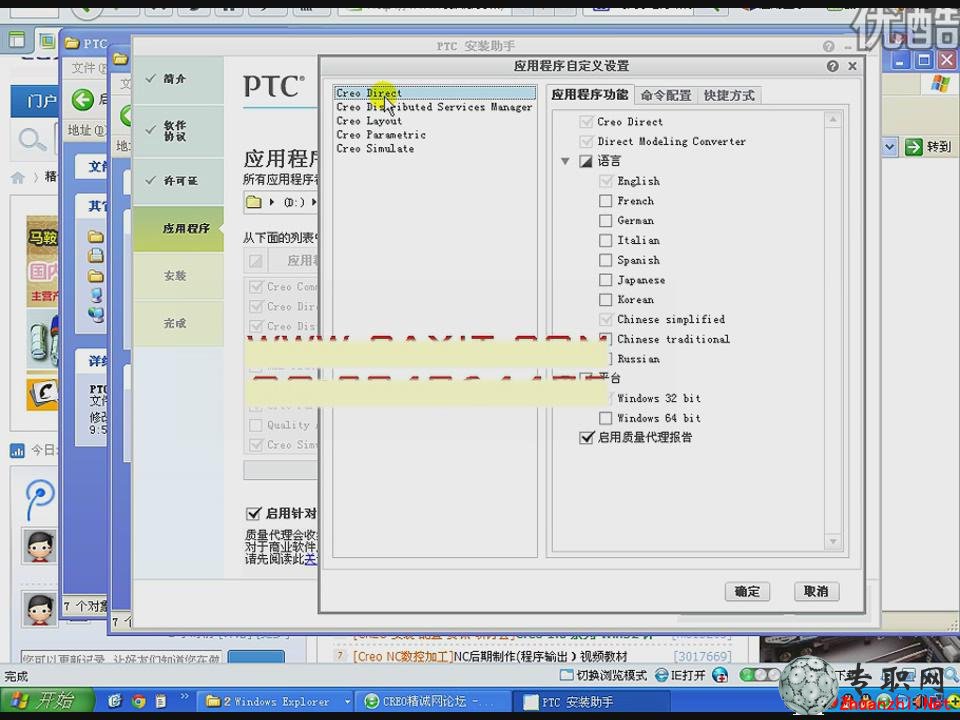Select Creo Distributed Services Manager entry
Screen dimensions: 960x720
click(434, 107)
